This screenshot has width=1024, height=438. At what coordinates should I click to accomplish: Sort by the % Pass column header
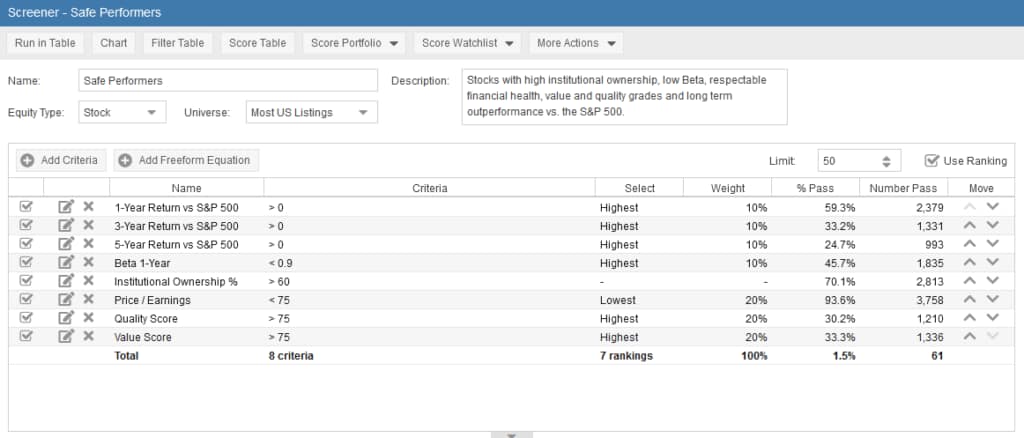pyautogui.click(x=815, y=188)
